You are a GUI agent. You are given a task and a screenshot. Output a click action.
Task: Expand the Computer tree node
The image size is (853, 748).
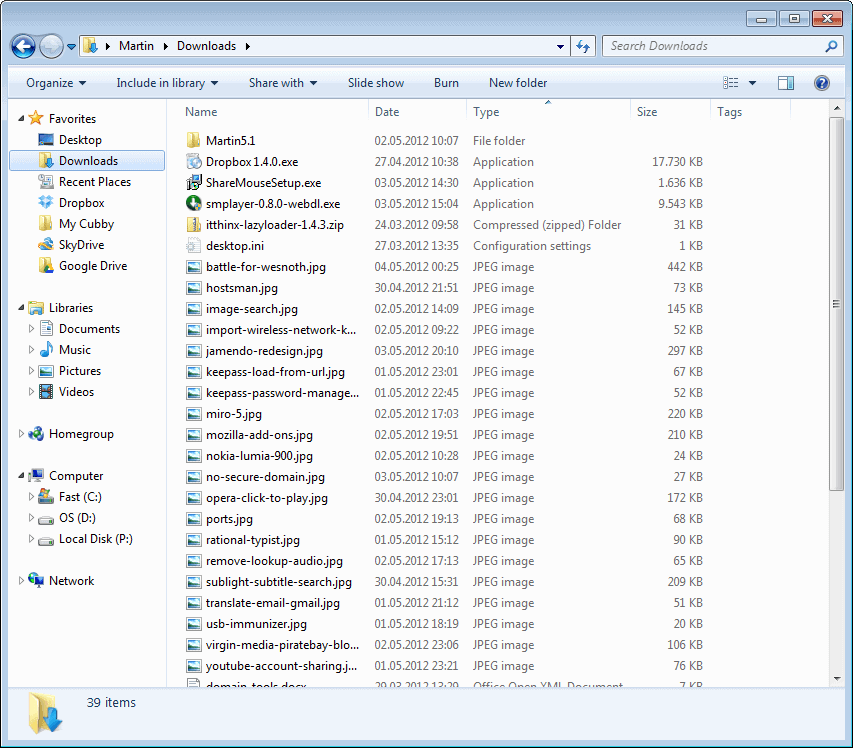tap(20, 475)
